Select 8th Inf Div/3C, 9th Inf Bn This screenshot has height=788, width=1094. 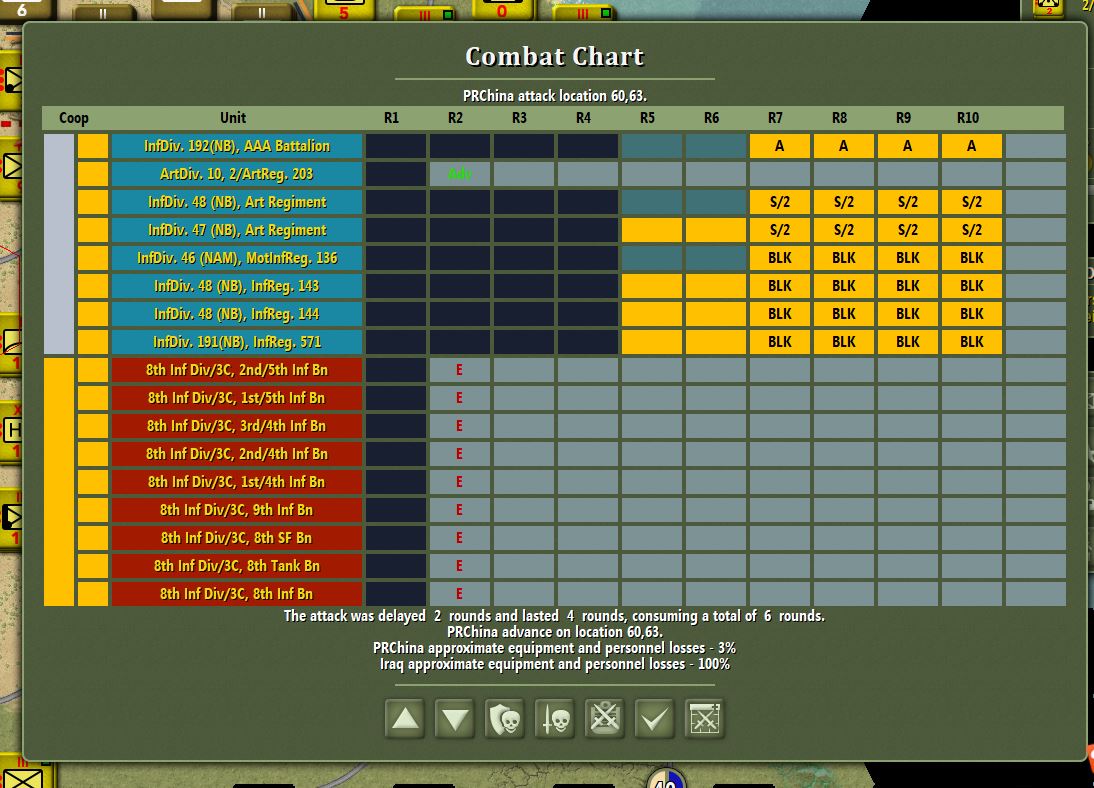(237, 510)
